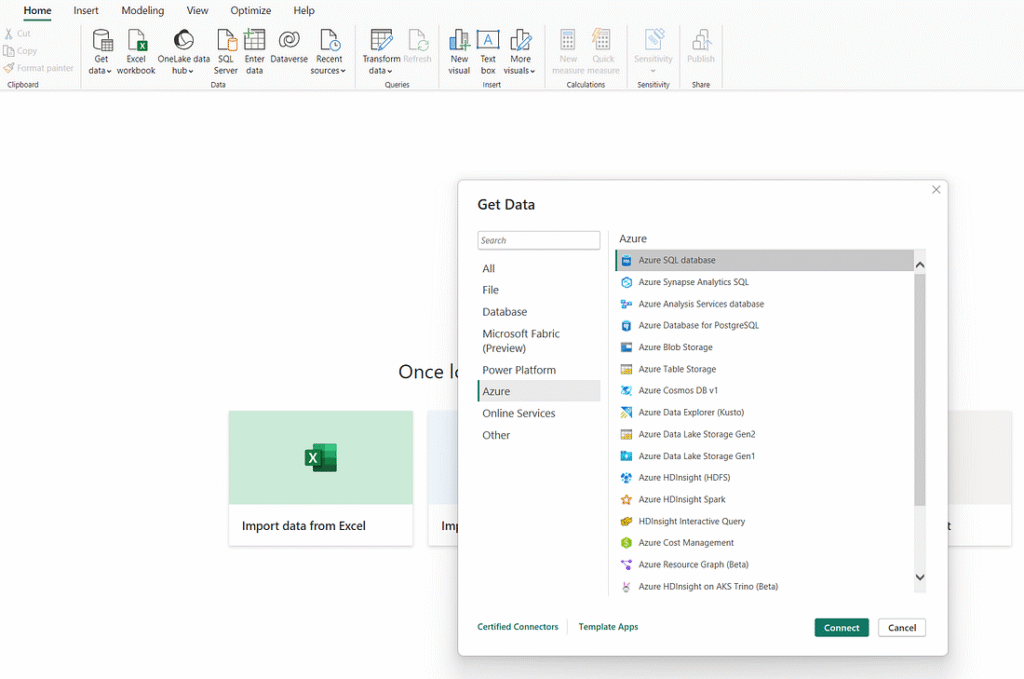Click the Azure Cosmos DB v1 icon

tap(626, 390)
